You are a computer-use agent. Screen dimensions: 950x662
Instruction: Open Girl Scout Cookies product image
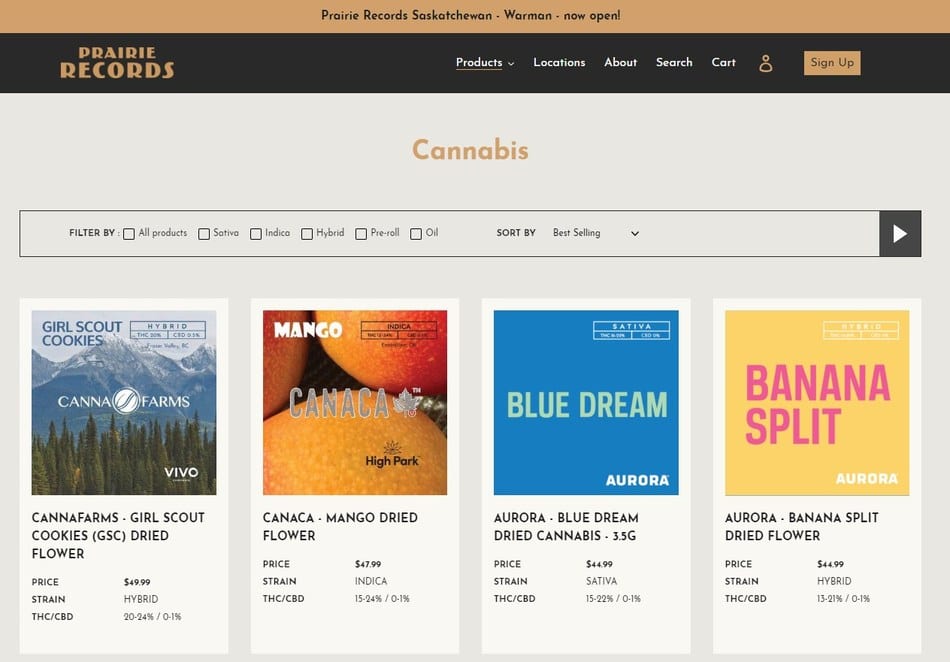coord(124,403)
